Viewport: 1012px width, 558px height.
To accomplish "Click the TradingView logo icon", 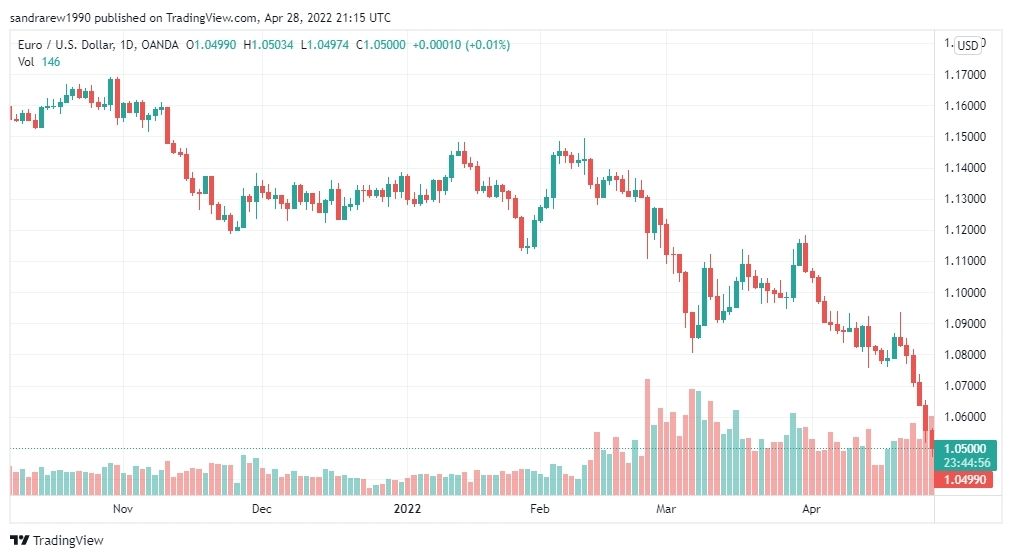I will (20, 541).
